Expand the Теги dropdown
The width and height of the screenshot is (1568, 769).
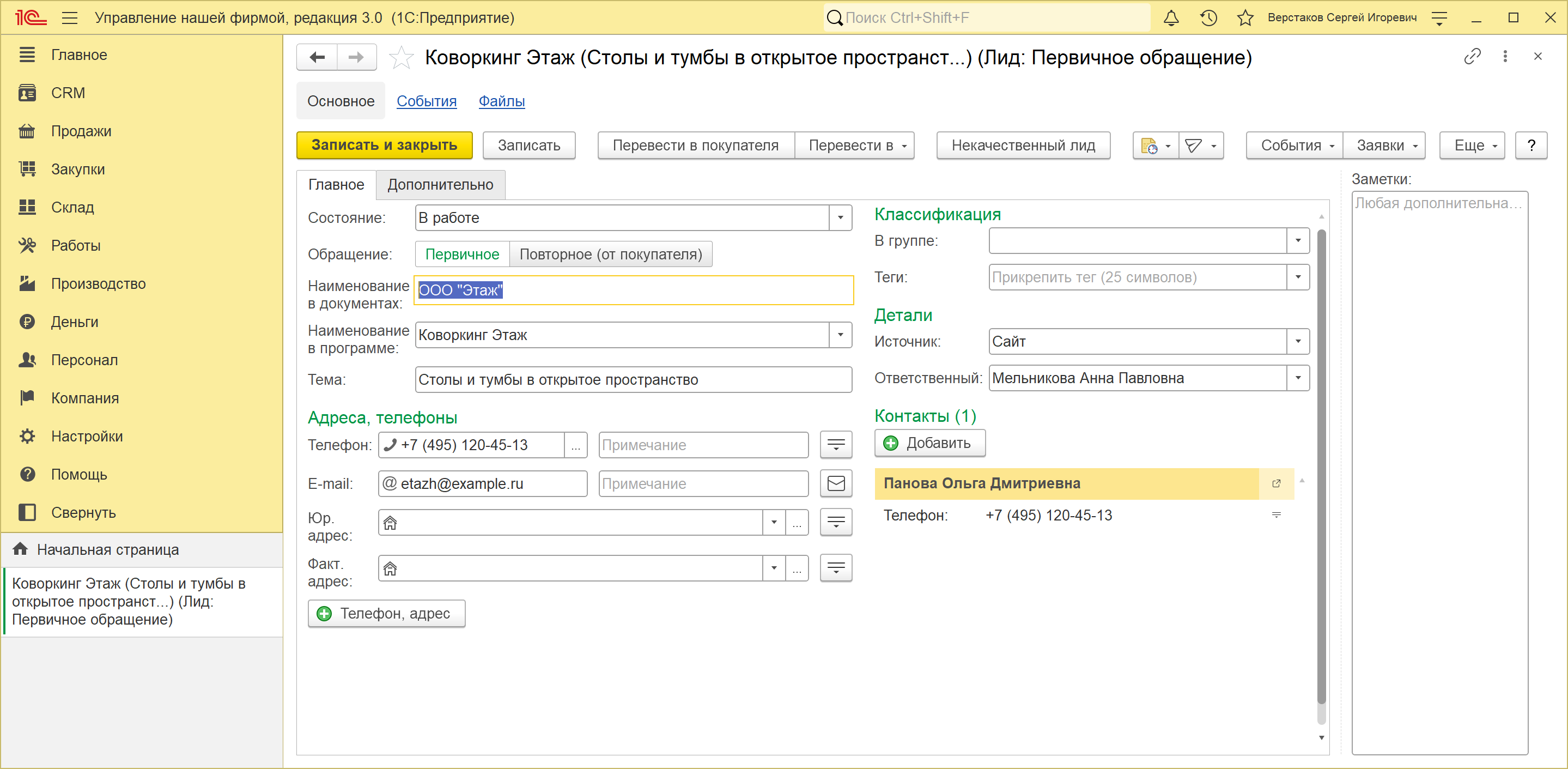click(1298, 277)
